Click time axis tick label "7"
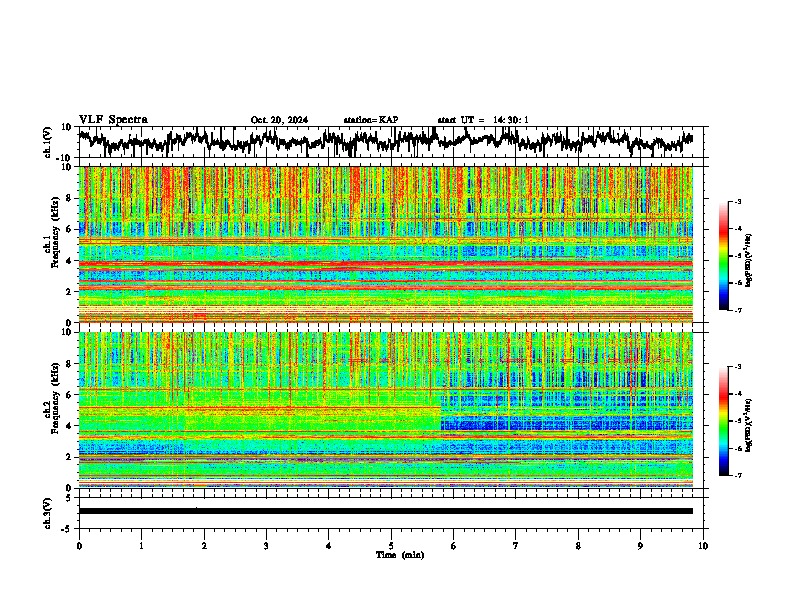This screenshot has height=612, width=792. click(x=516, y=546)
